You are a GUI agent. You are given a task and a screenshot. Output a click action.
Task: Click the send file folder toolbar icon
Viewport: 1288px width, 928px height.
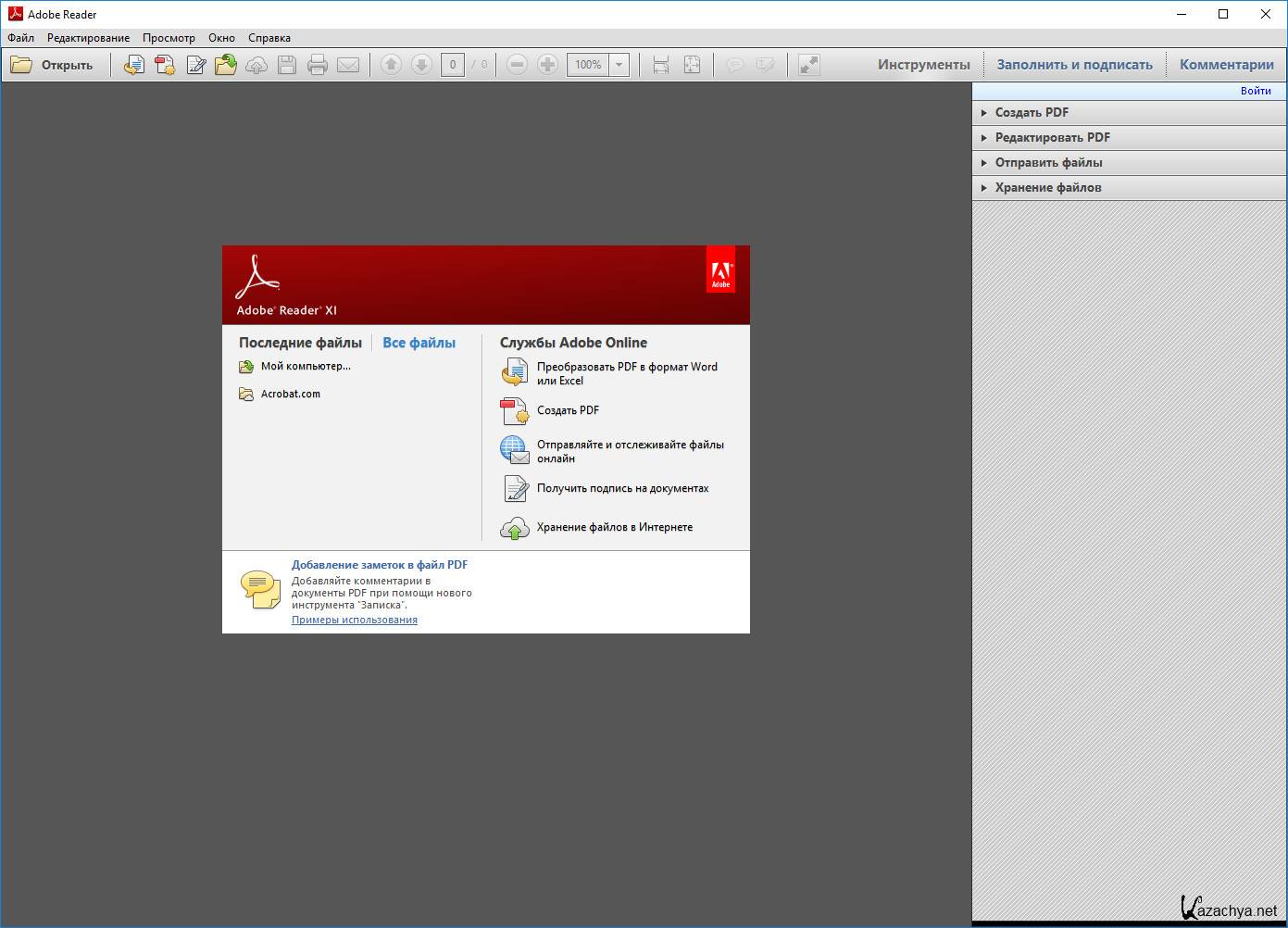(x=226, y=65)
